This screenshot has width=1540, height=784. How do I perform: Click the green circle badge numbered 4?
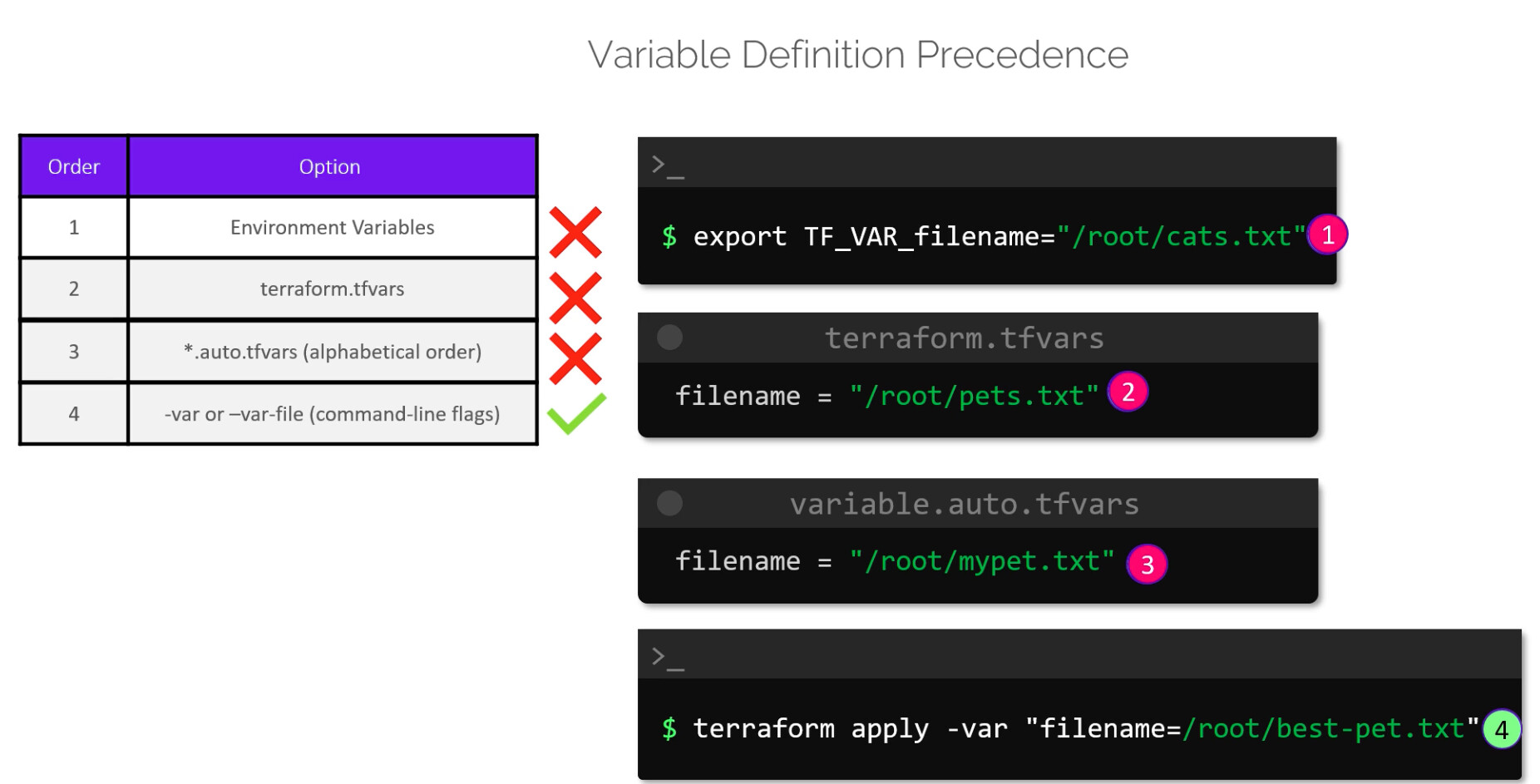coord(1501,729)
